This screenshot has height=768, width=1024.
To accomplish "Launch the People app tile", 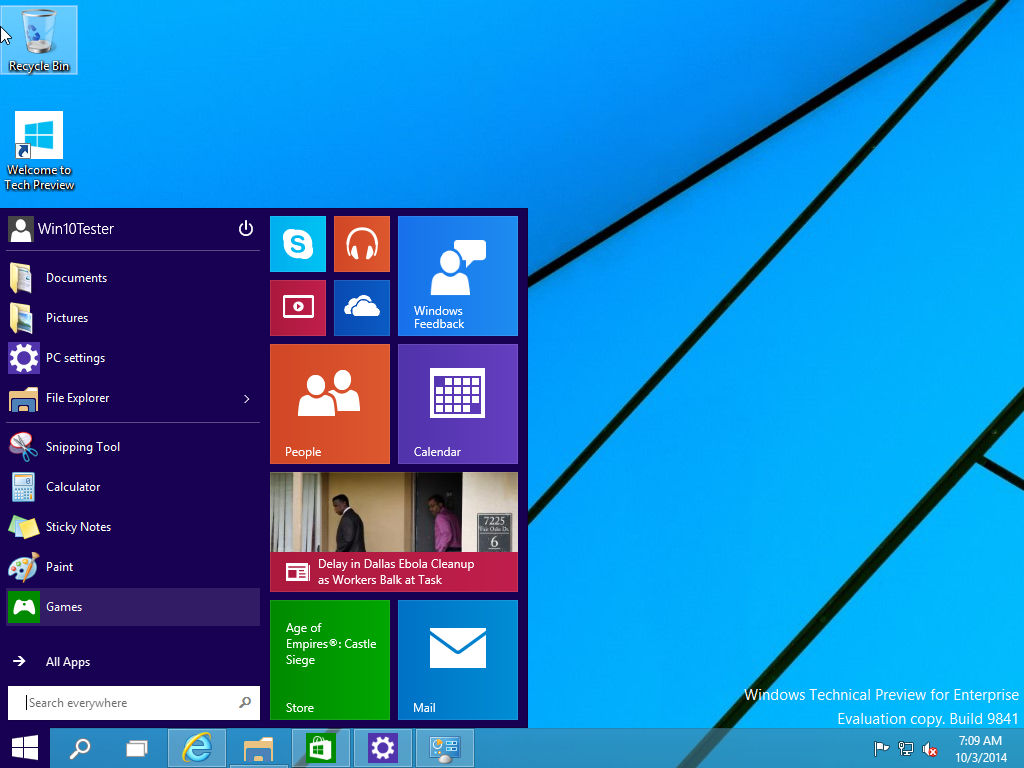I will pos(329,403).
